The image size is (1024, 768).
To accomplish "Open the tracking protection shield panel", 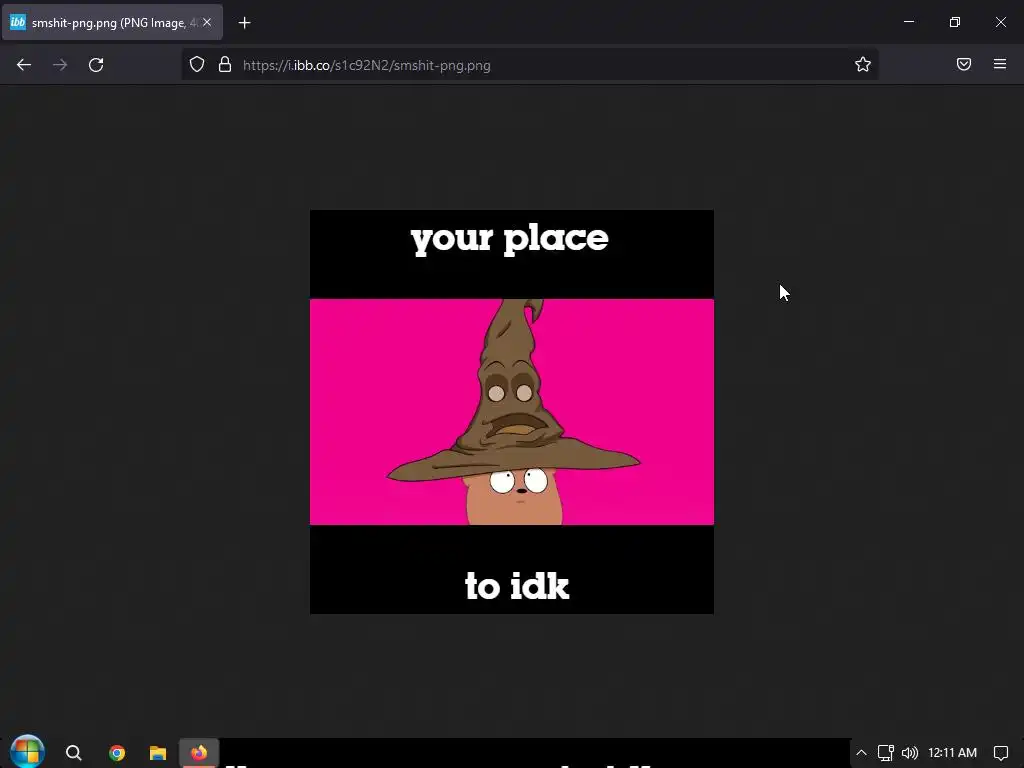I will pyautogui.click(x=197, y=65).
